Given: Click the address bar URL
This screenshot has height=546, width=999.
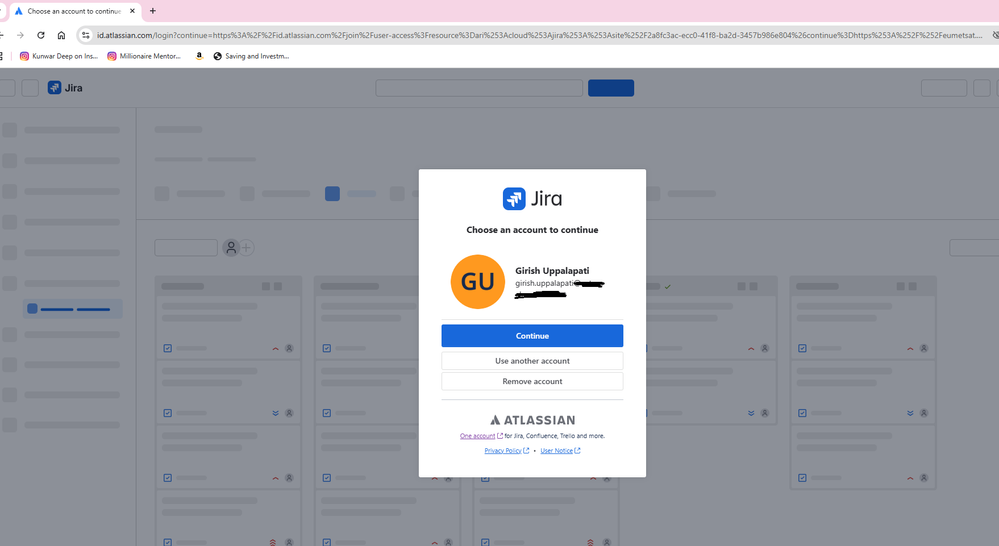Looking at the screenshot, I should (539, 35).
